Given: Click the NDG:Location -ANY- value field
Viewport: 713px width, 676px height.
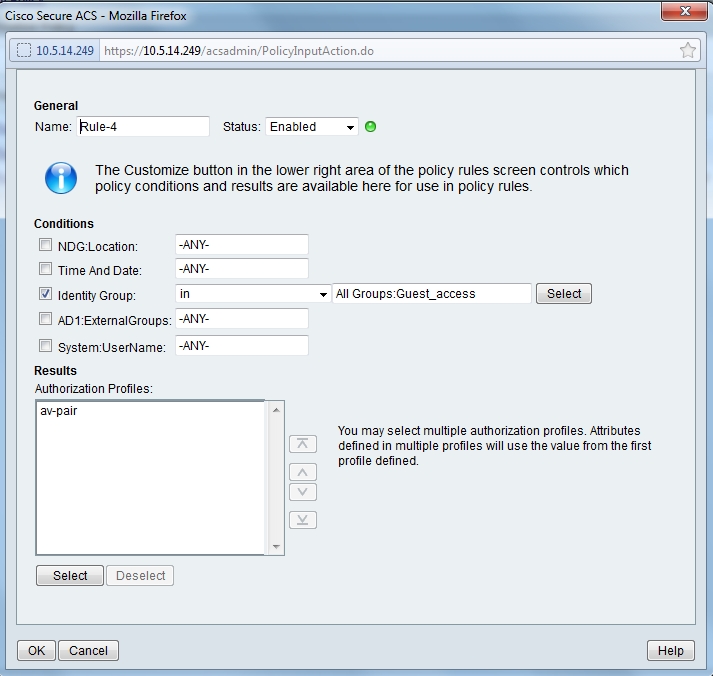Looking at the screenshot, I should click(242, 245).
